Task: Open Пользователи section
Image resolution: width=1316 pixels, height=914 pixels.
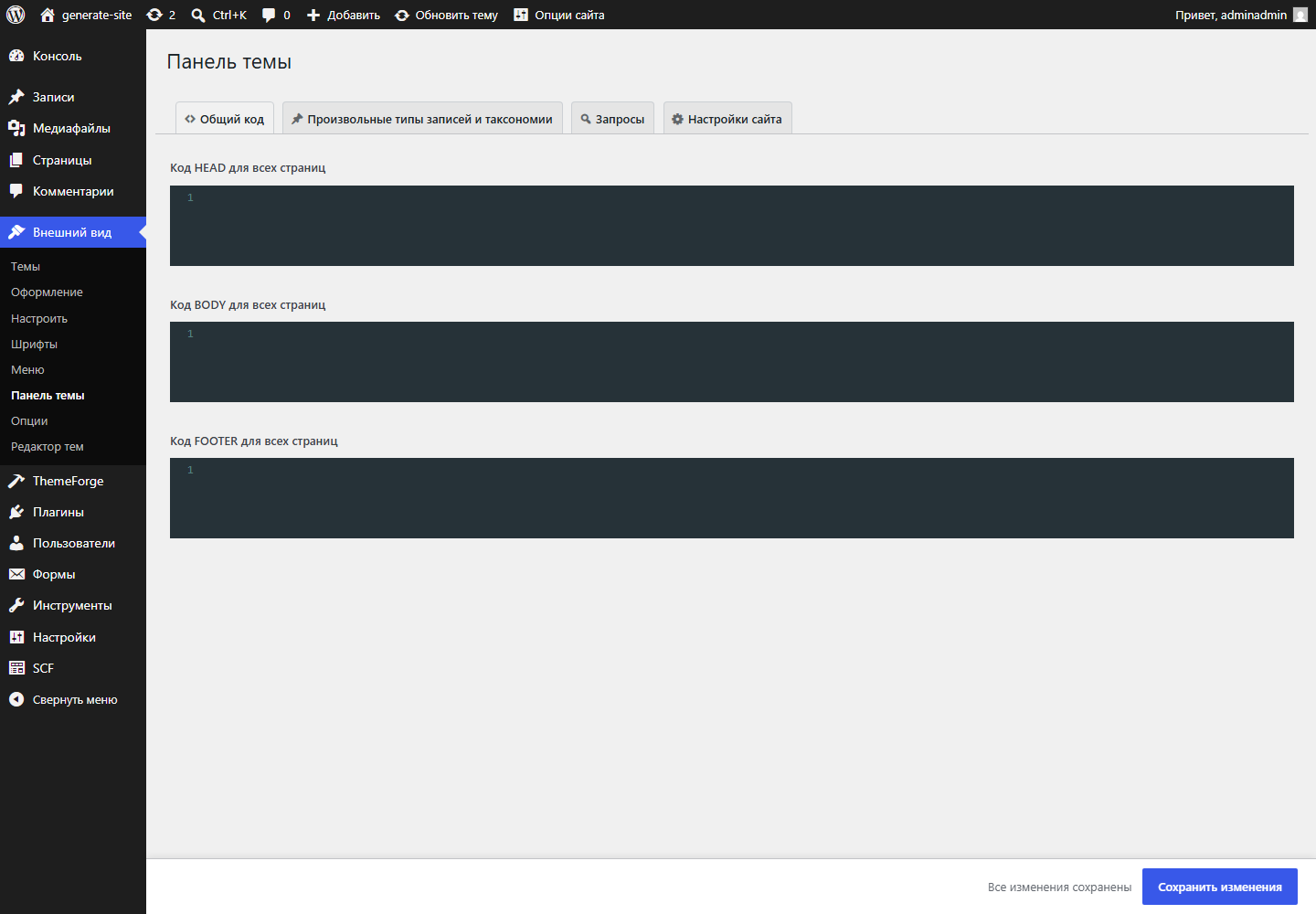Action: [x=73, y=543]
